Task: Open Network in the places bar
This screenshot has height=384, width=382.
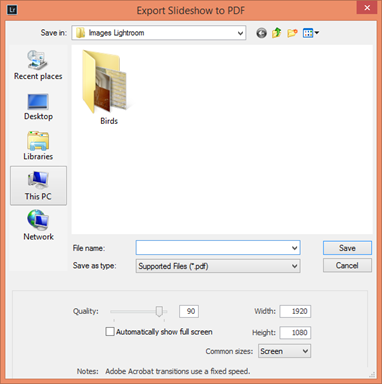Action: 38,225
